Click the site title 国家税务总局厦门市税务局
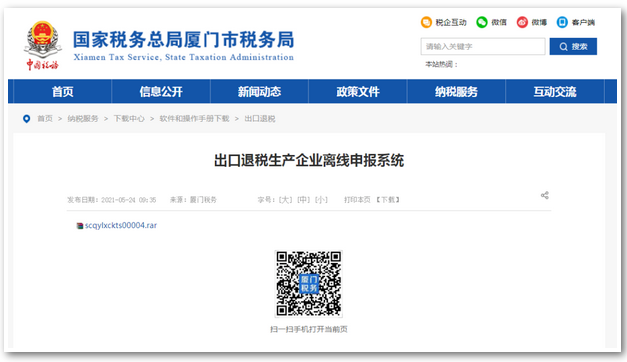This screenshot has width=627, height=362. (184, 40)
